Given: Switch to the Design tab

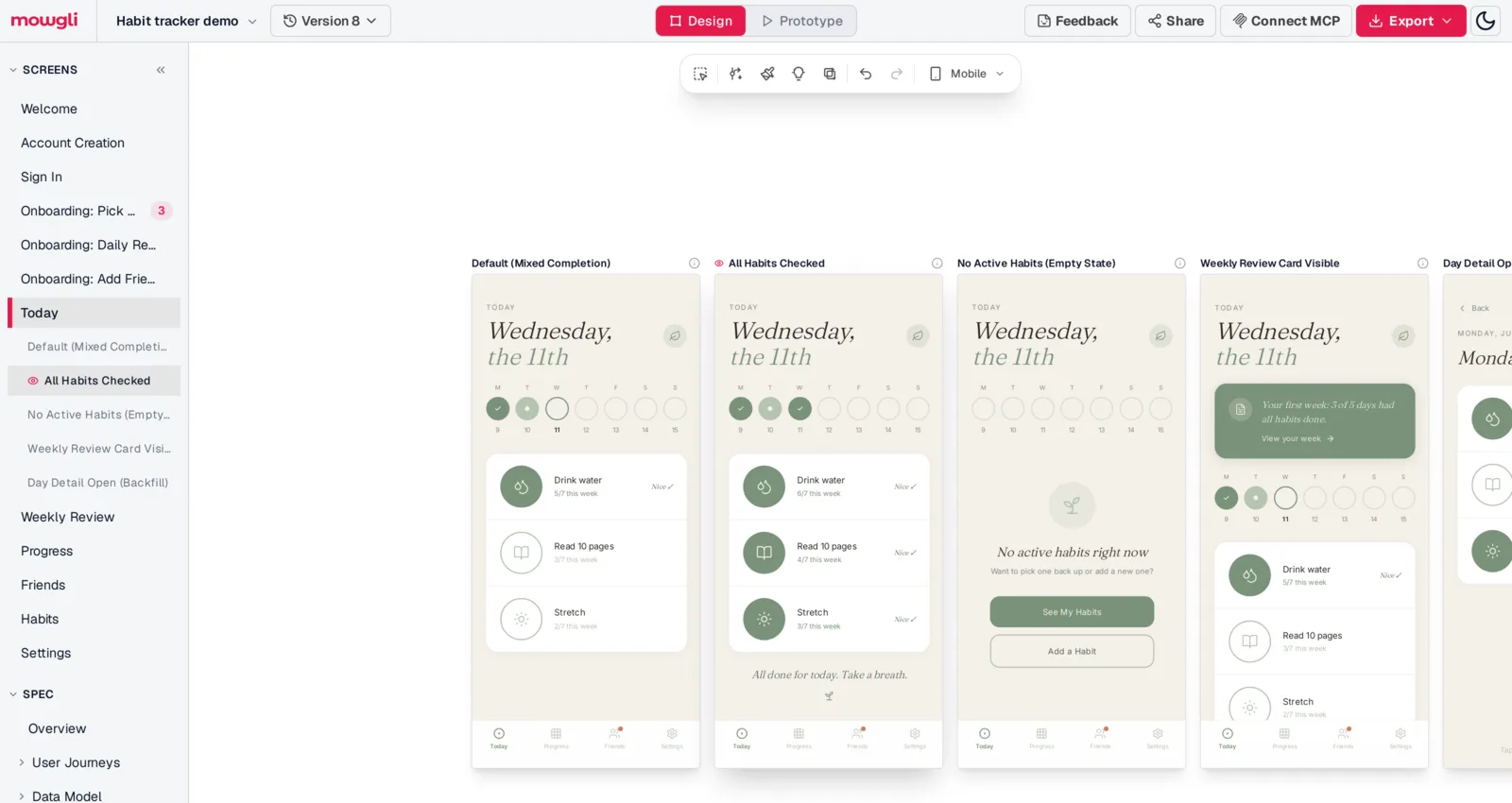Looking at the screenshot, I should 701,21.
